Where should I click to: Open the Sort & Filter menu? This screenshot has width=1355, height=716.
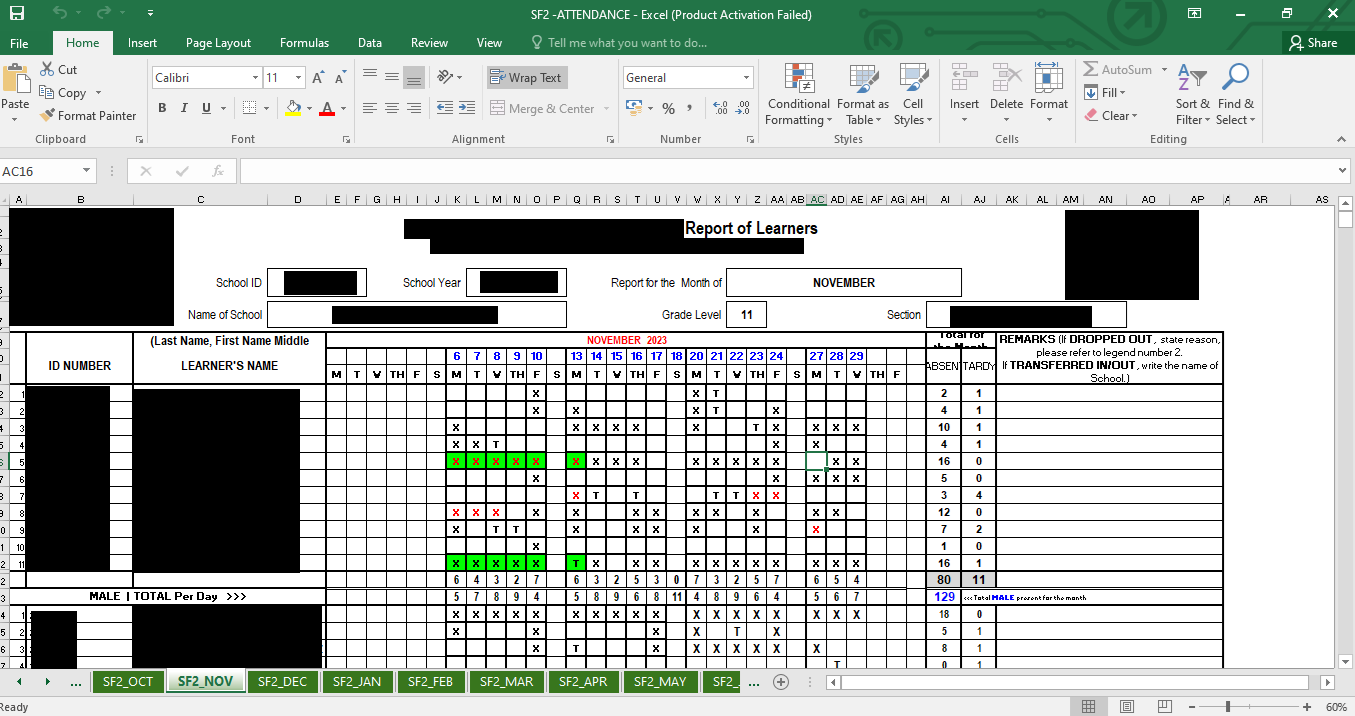[1192, 95]
